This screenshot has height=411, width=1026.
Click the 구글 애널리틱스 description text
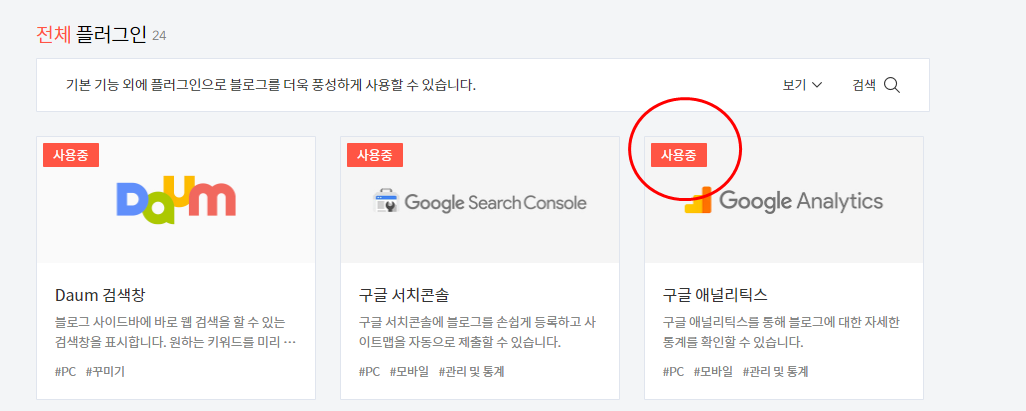point(782,332)
